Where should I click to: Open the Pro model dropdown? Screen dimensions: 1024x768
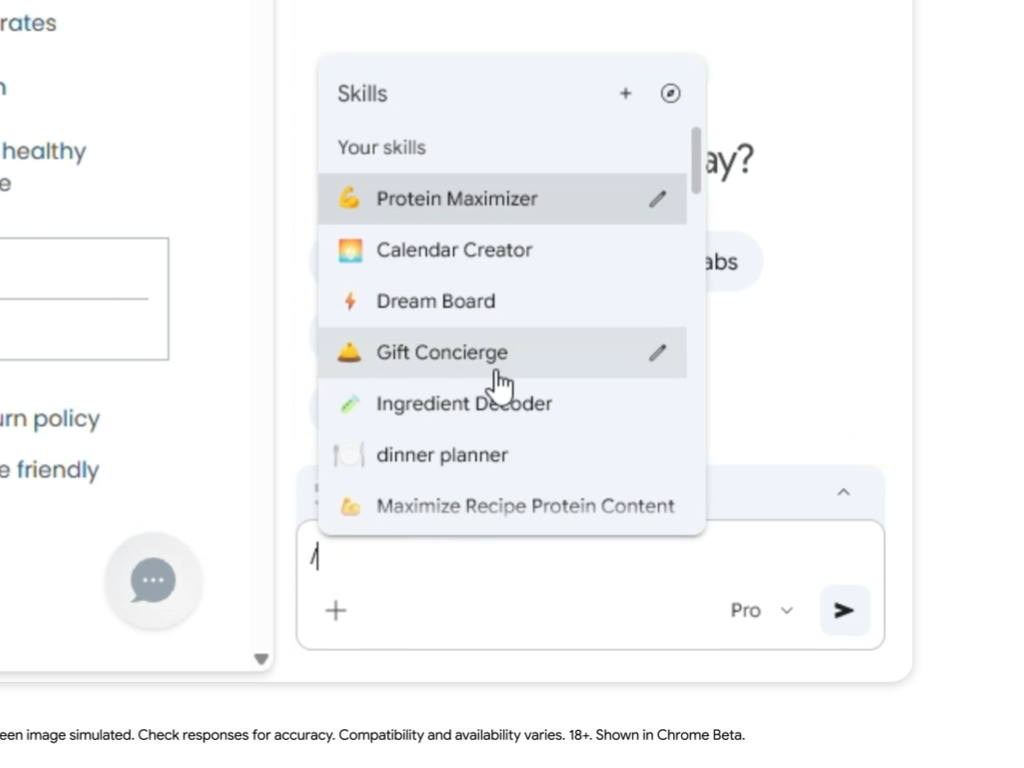[x=761, y=610]
